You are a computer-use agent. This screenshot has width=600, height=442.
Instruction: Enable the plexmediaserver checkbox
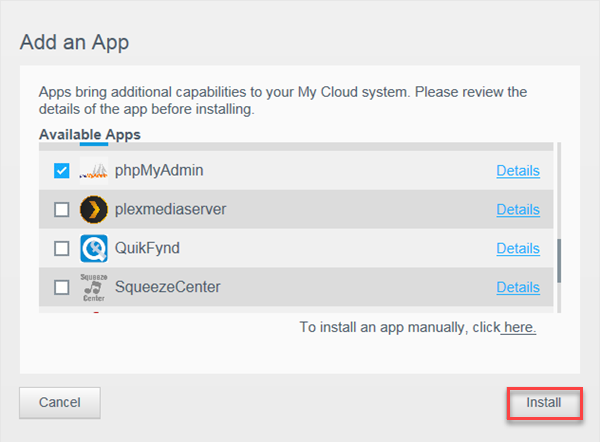click(x=62, y=210)
